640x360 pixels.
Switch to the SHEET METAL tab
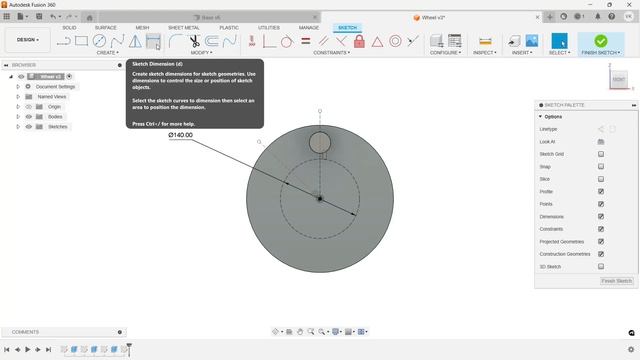click(x=184, y=27)
